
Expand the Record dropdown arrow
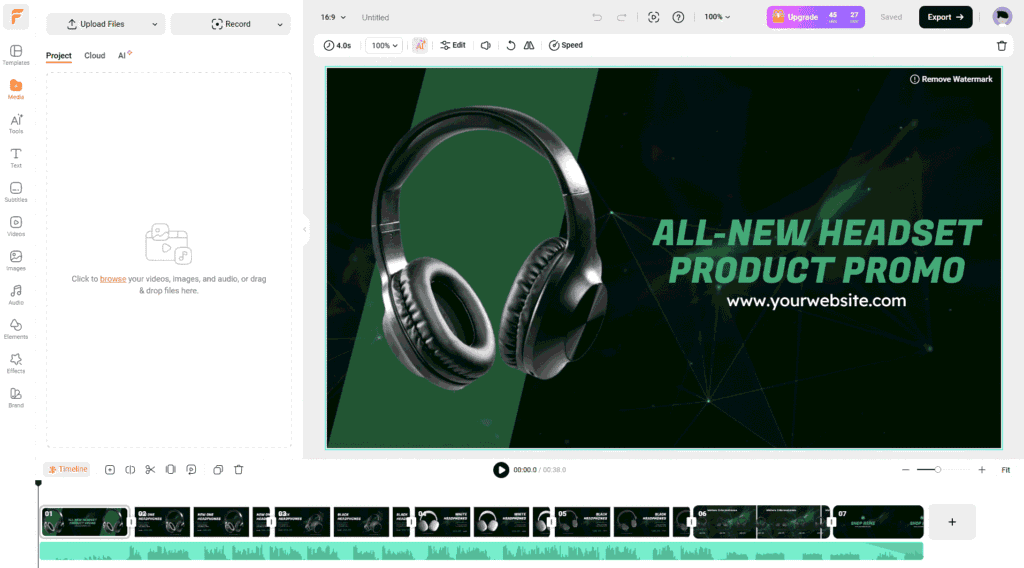tap(280, 24)
